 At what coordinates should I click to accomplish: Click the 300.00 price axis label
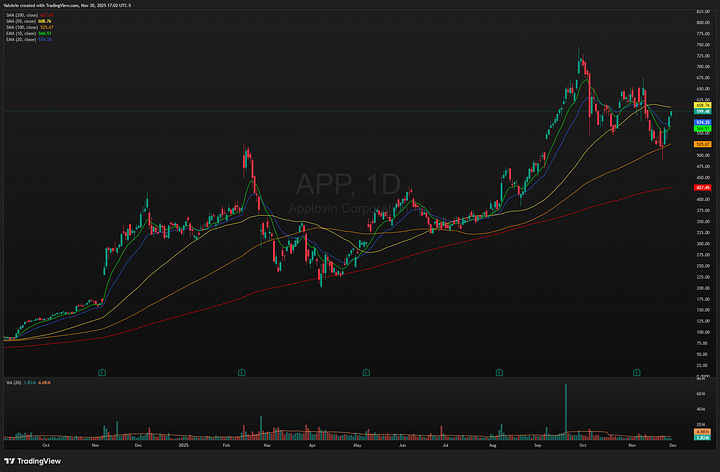[x=703, y=244]
